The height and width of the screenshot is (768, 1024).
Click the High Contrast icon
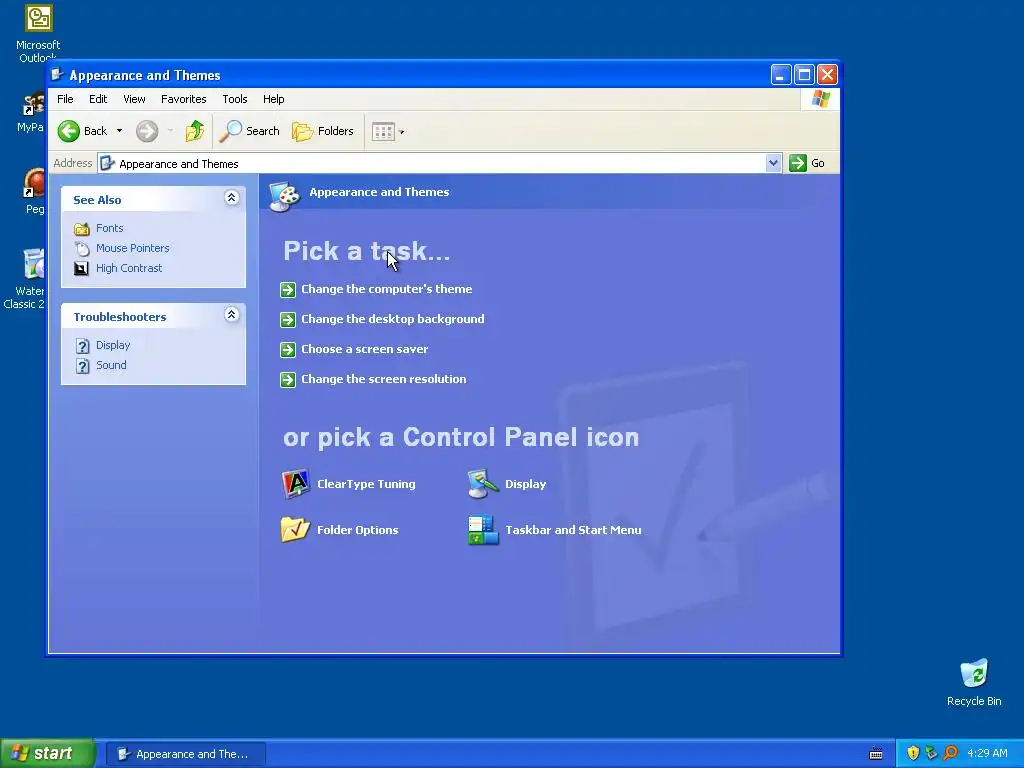coord(82,268)
